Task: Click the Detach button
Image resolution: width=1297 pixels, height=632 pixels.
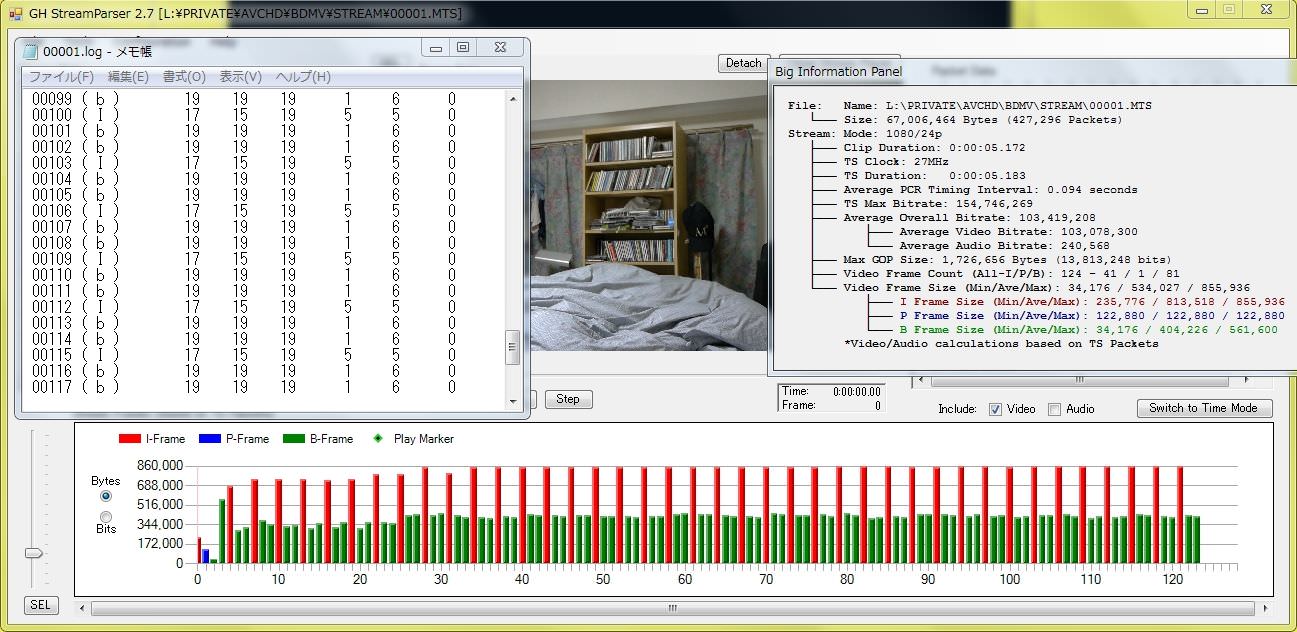Action: (x=743, y=63)
